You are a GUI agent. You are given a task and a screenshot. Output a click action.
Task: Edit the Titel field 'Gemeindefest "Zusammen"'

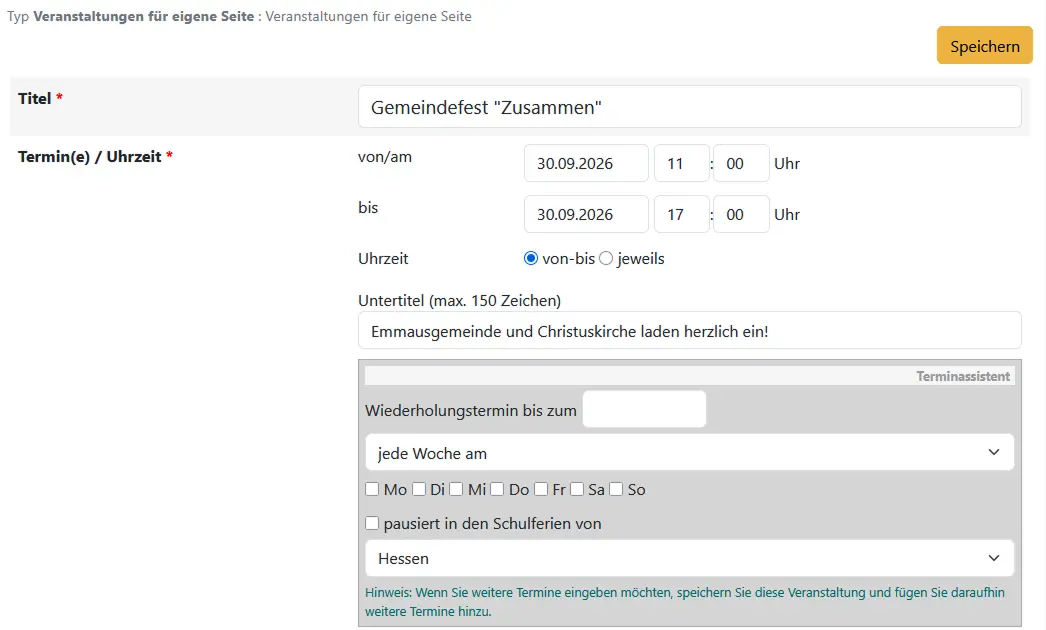tap(689, 107)
